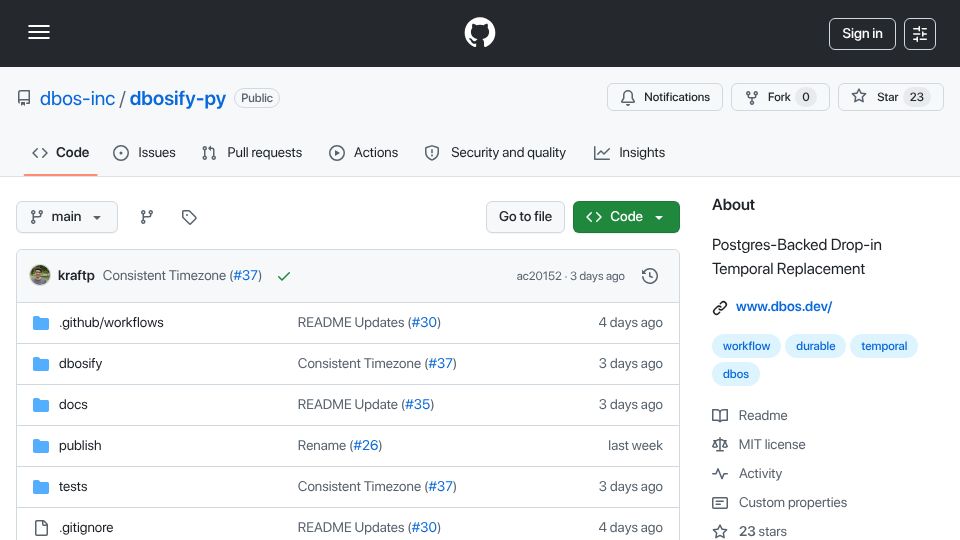The width and height of the screenshot is (960, 540).
Task: Open the docs folder
Action: tap(73, 405)
